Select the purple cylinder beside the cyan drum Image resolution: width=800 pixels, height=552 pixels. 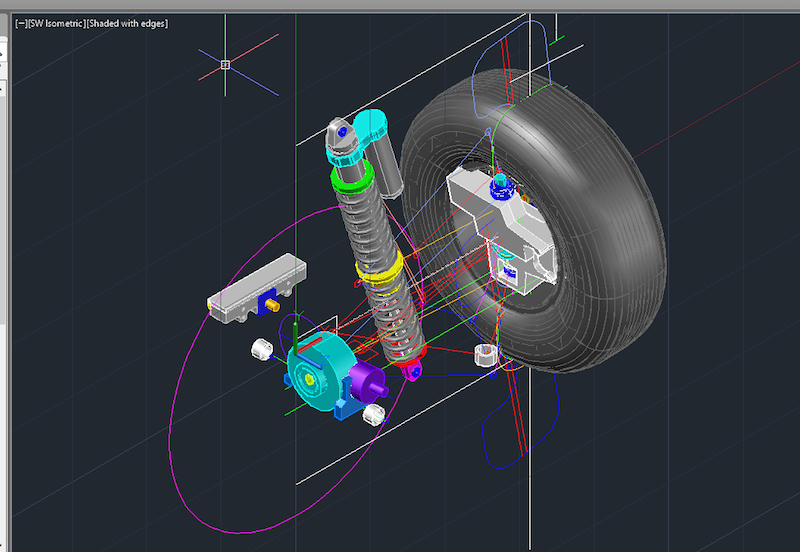tap(367, 382)
